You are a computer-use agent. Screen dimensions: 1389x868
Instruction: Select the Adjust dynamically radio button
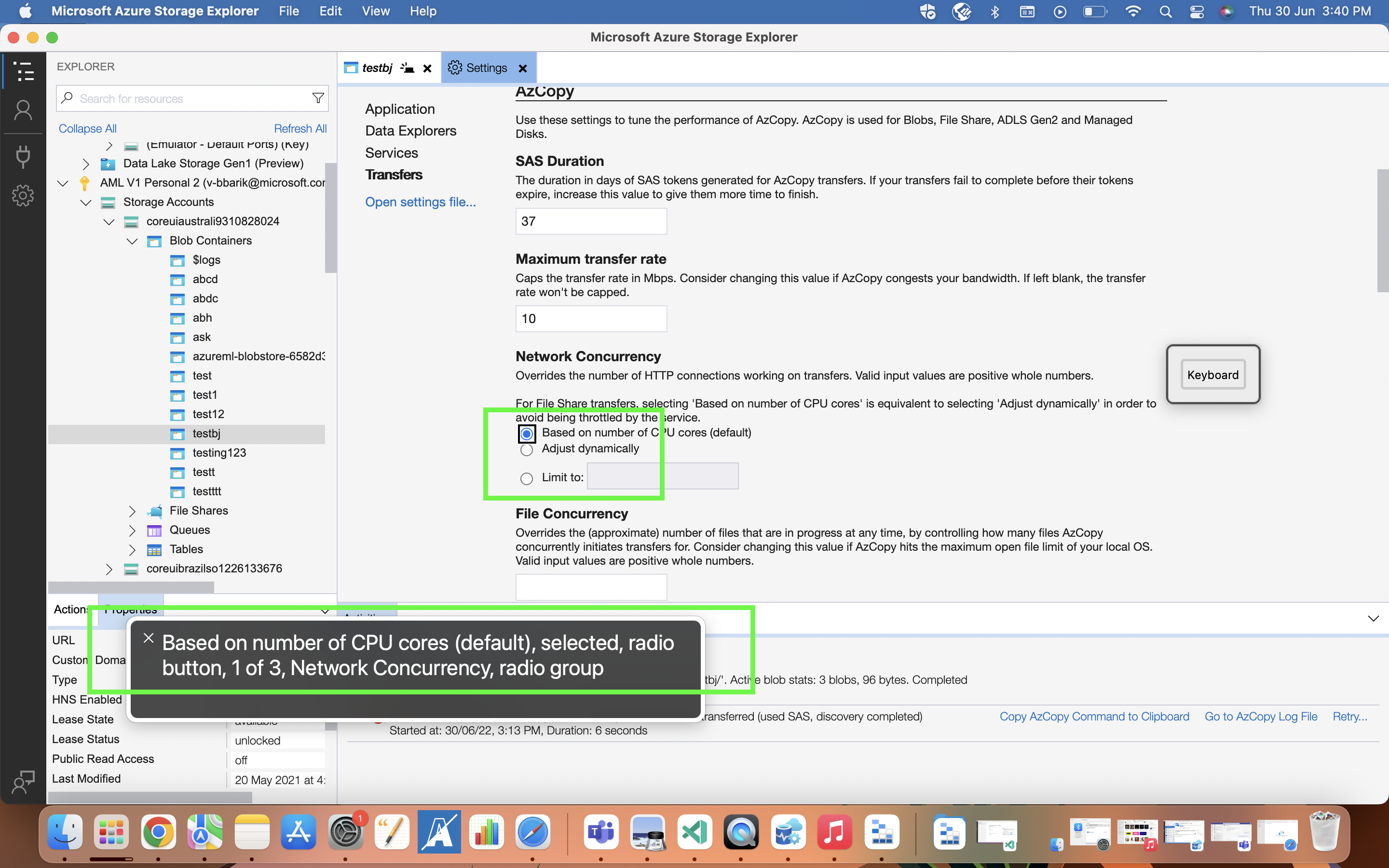(x=526, y=450)
